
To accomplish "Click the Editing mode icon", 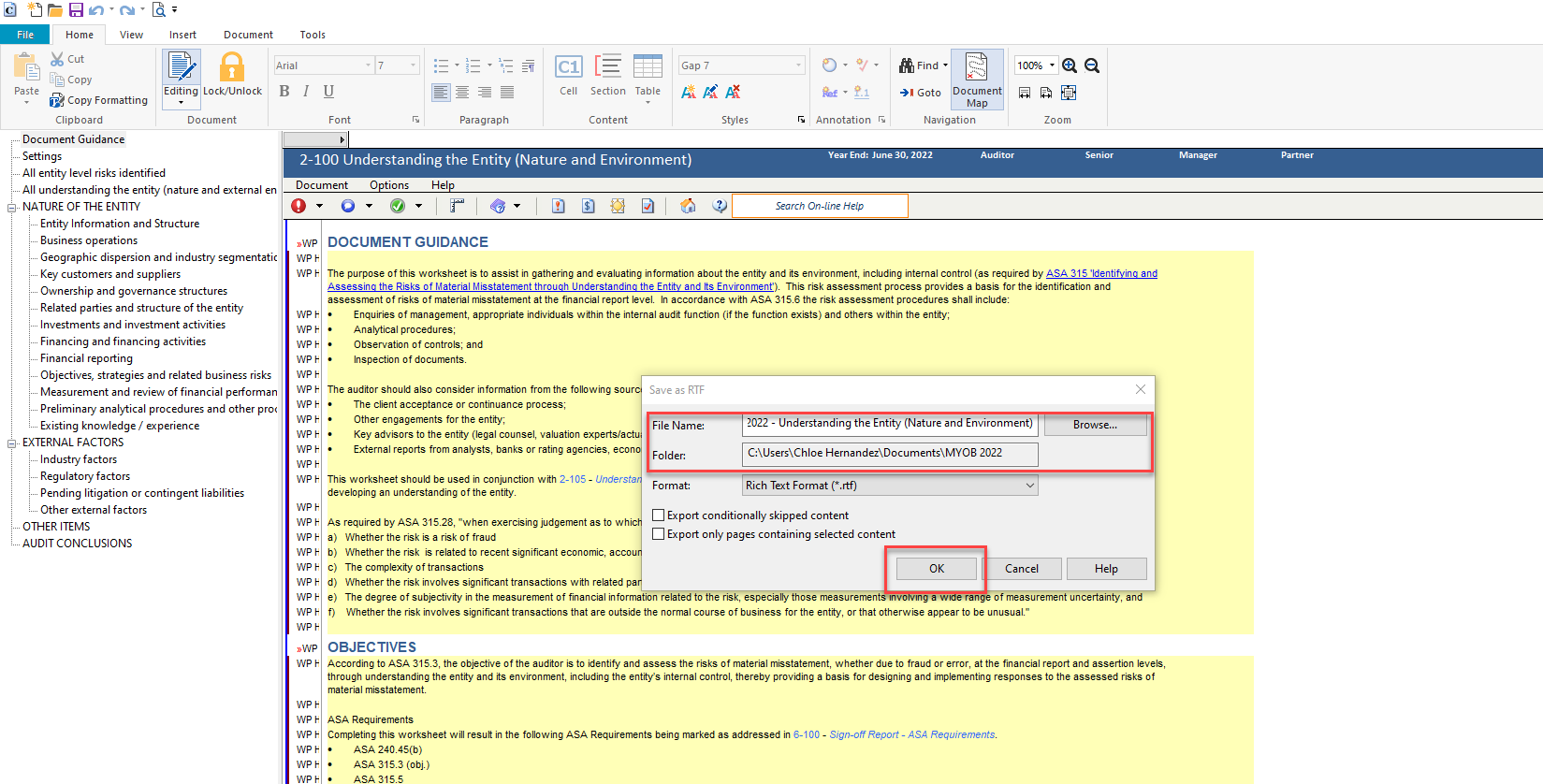I will tap(181, 68).
